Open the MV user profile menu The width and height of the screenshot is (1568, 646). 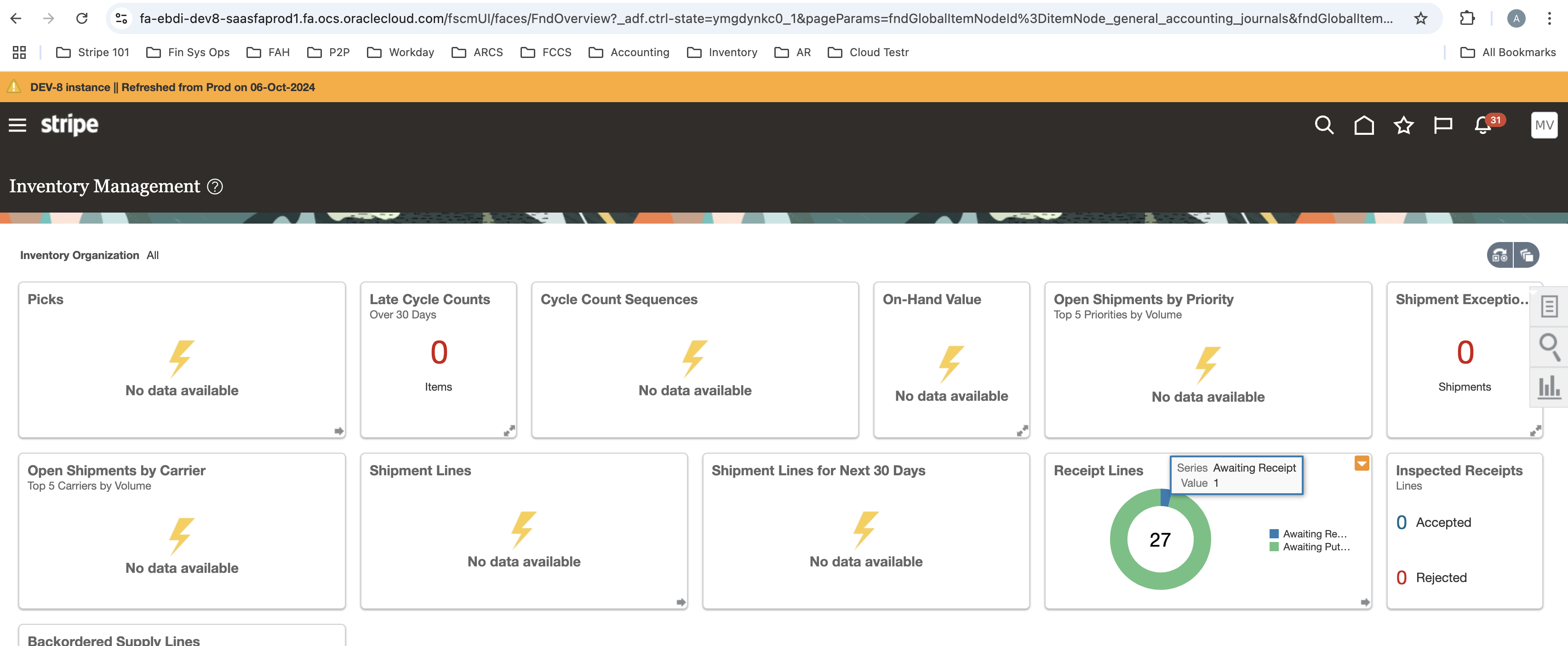click(x=1544, y=126)
